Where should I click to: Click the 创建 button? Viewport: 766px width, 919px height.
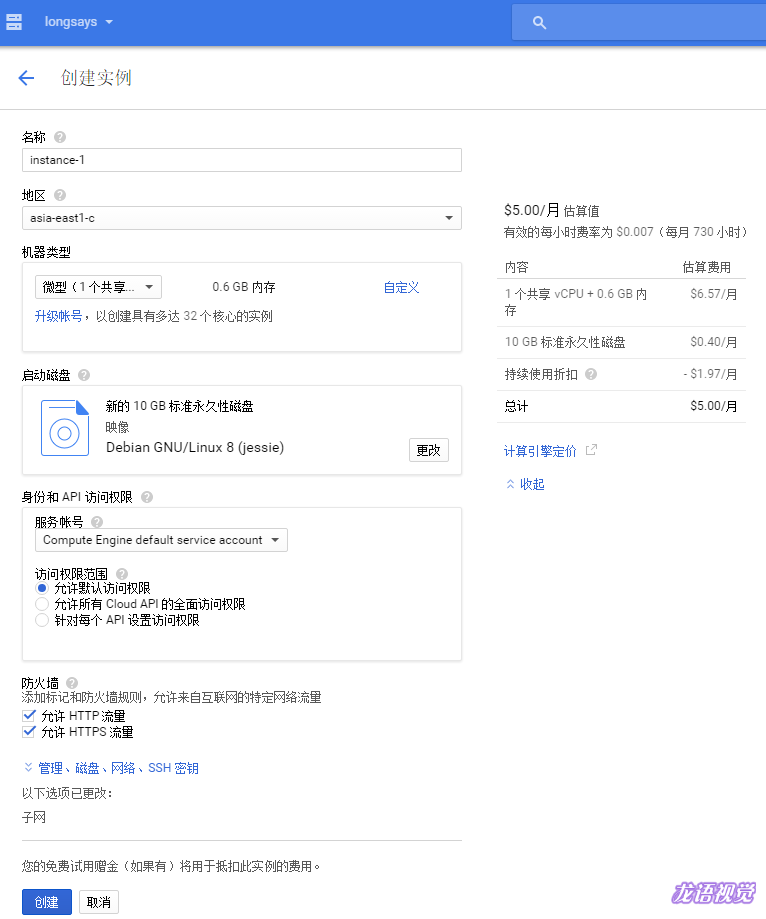click(47, 902)
